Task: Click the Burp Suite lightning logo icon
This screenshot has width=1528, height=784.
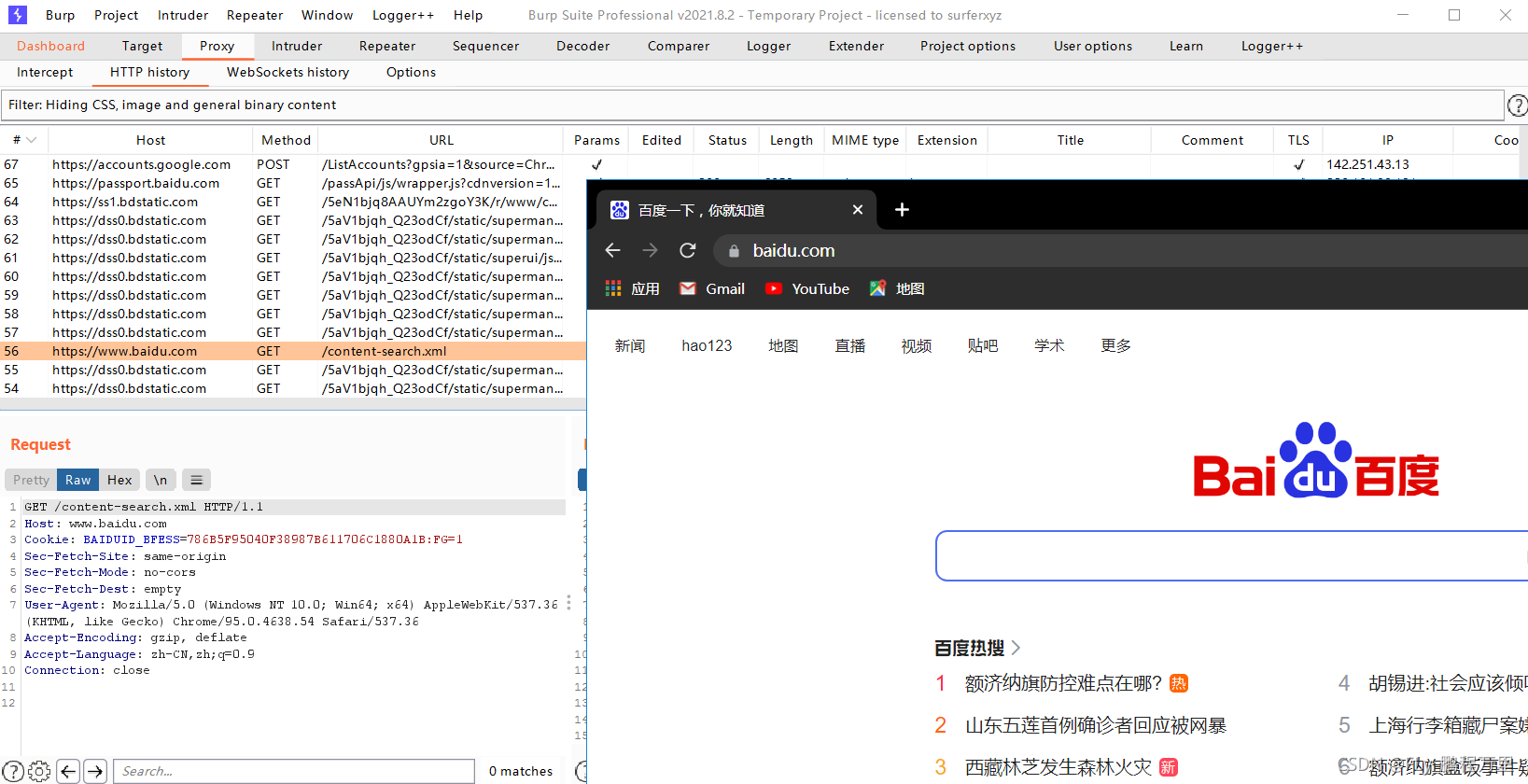Action: [x=18, y=15]
